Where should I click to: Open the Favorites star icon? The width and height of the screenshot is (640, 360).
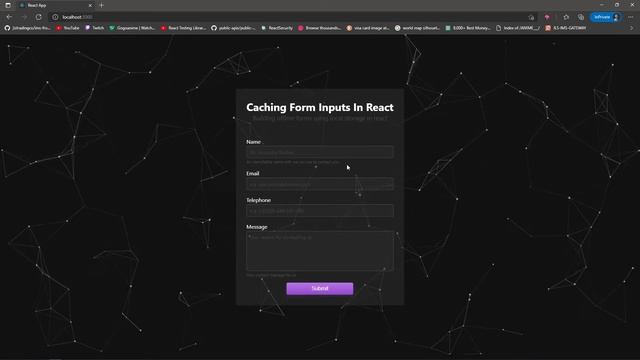click(x=566, y=17)
